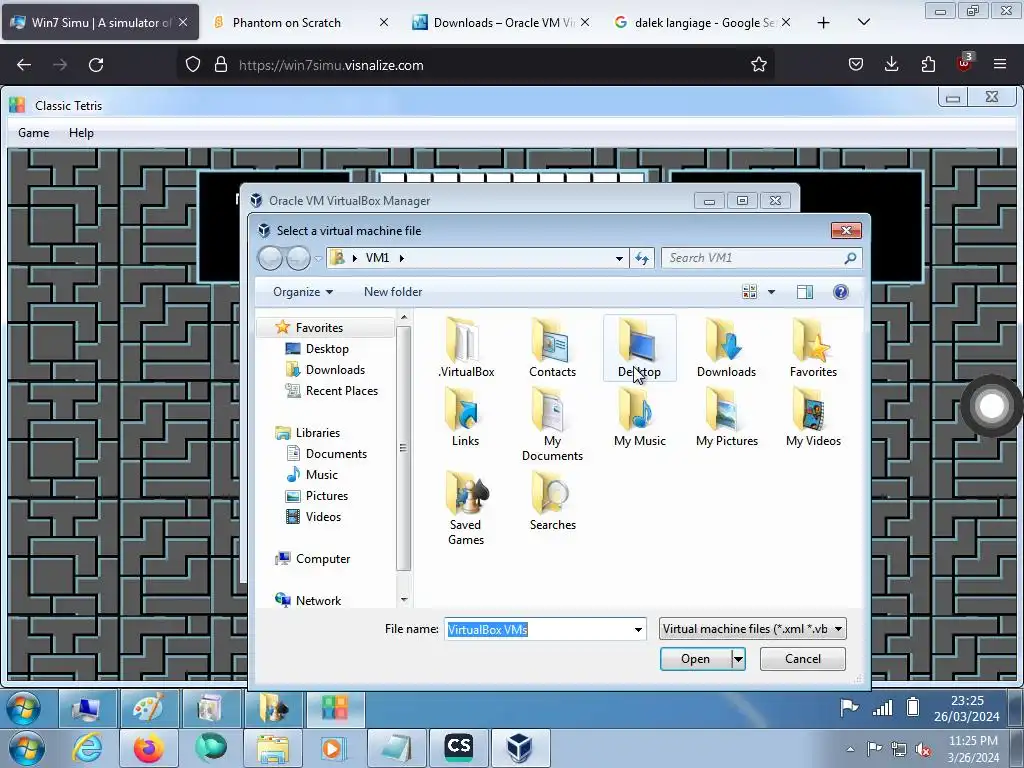Toggle the preview pane icon
1024x768 pixels.
[x=805, y=292]
